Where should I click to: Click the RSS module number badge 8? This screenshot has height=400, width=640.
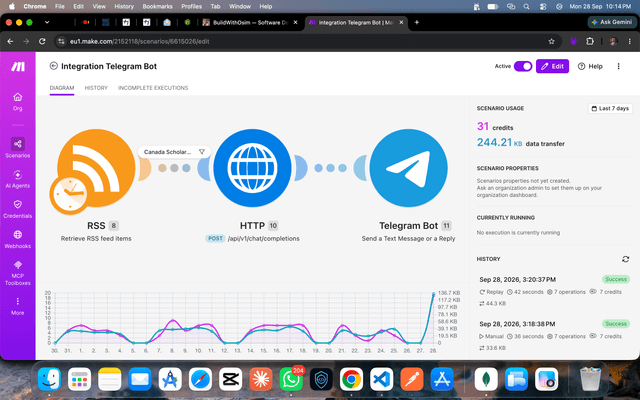click(113, 226)
